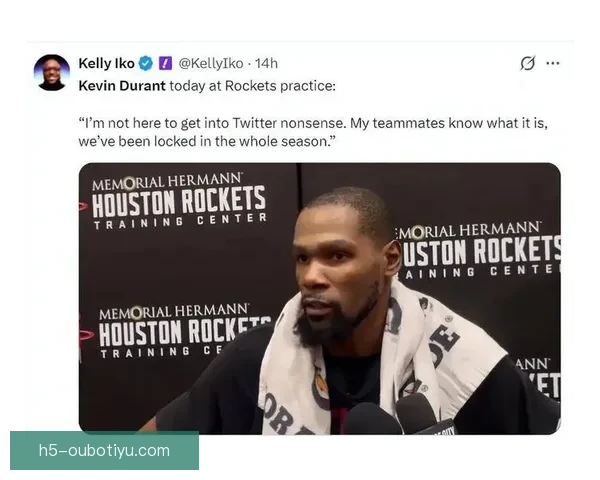
Task: Click the 14h post timestamp
Action: coord(266,64)
